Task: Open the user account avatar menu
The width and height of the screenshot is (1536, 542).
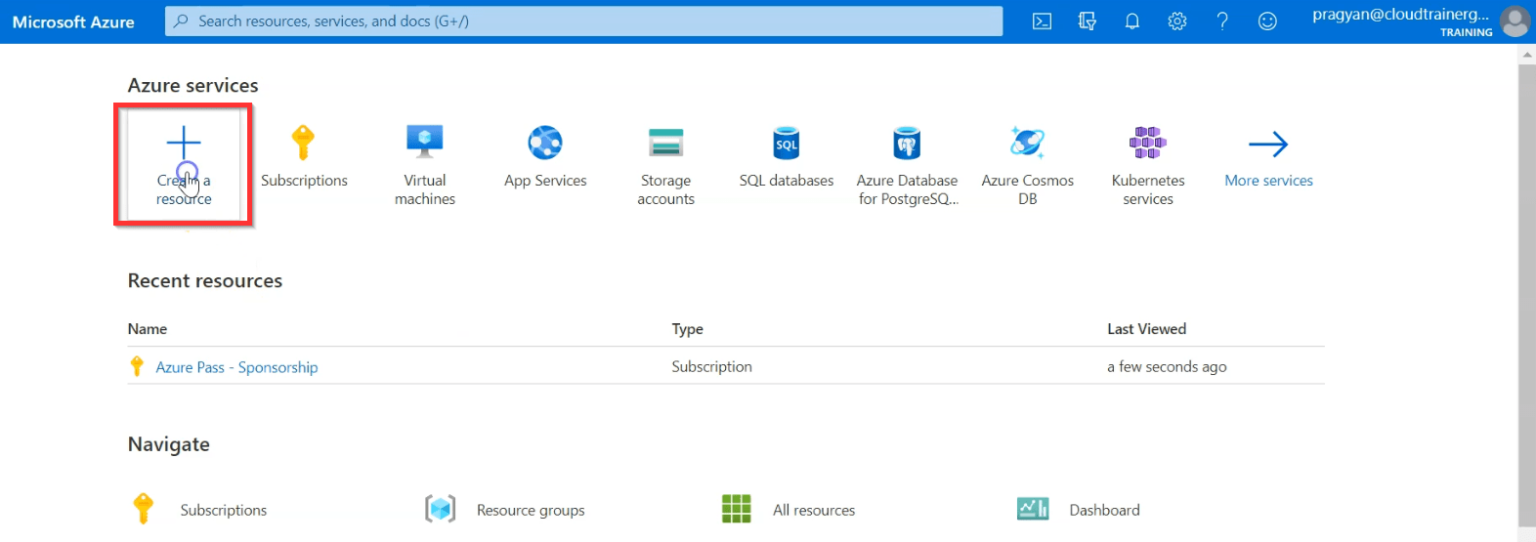Action: [1516, 21]
